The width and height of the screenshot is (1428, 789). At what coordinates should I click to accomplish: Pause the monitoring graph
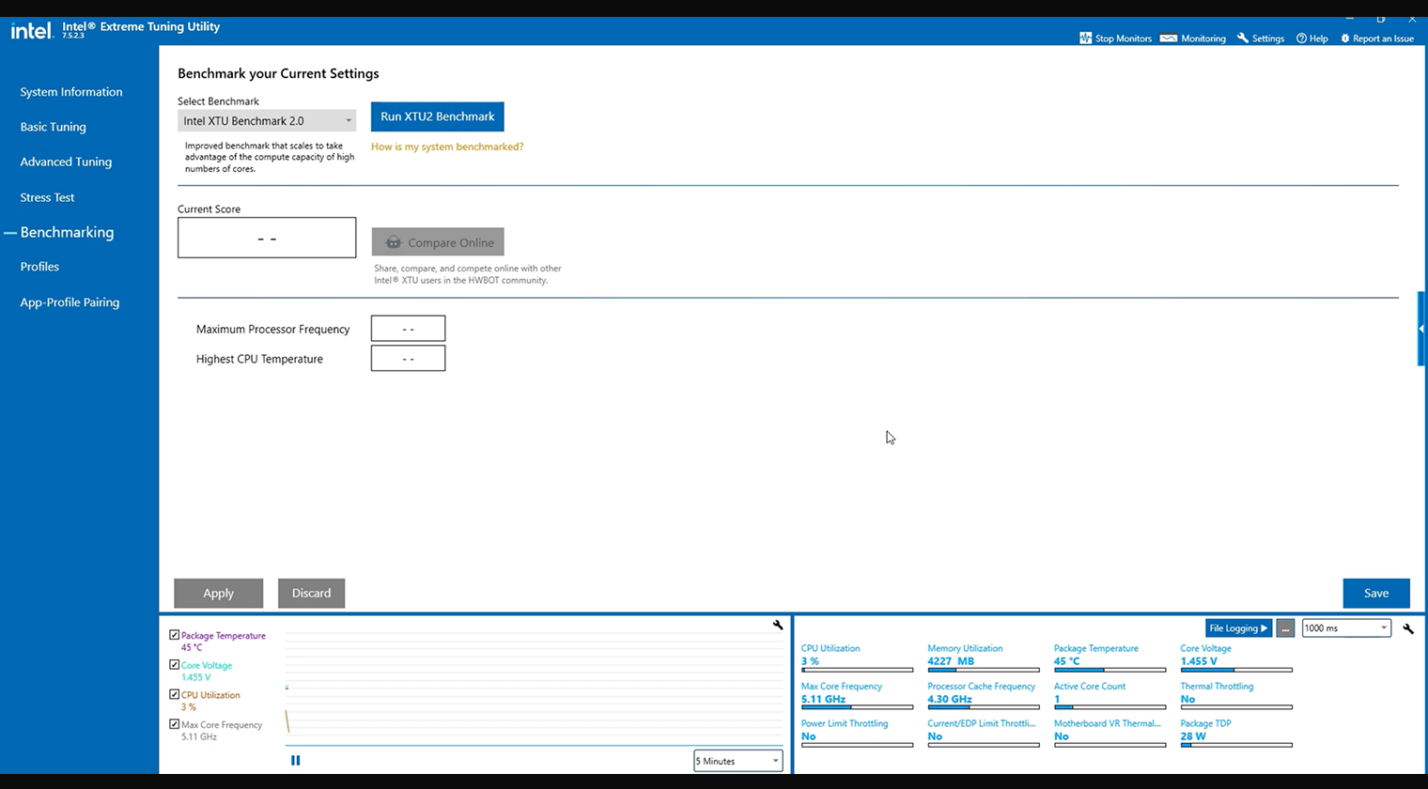pyautogui.click(x=295, y=761)
